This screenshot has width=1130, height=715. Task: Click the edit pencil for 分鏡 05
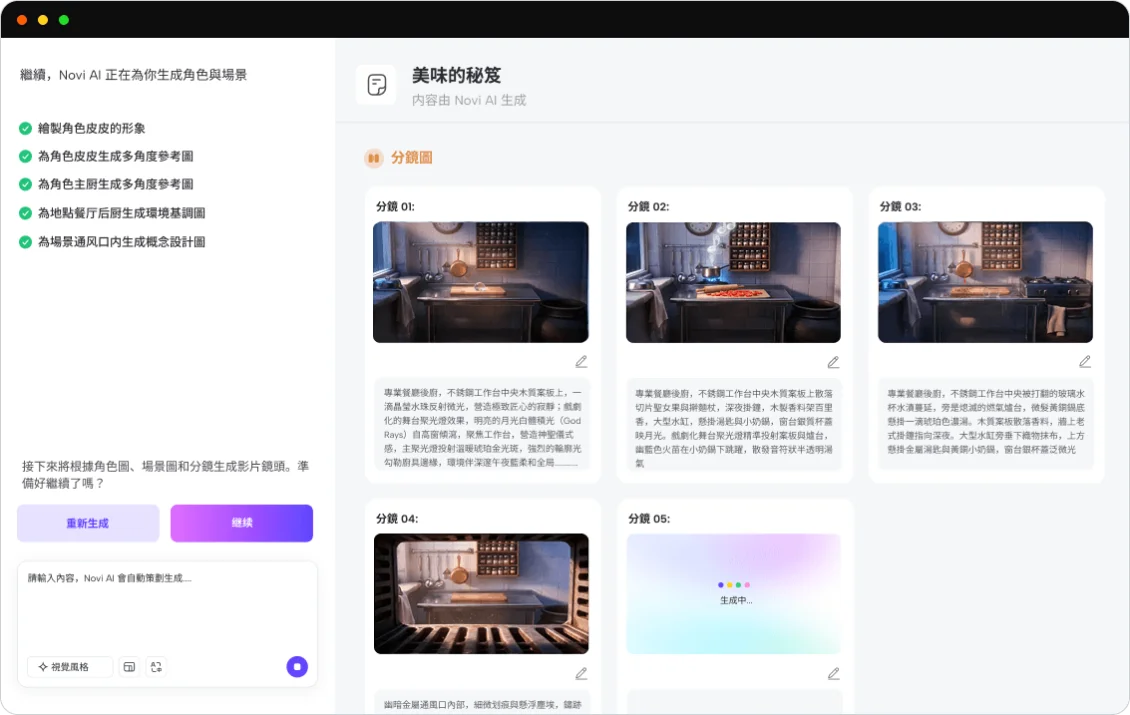click(x=833, y=673)
